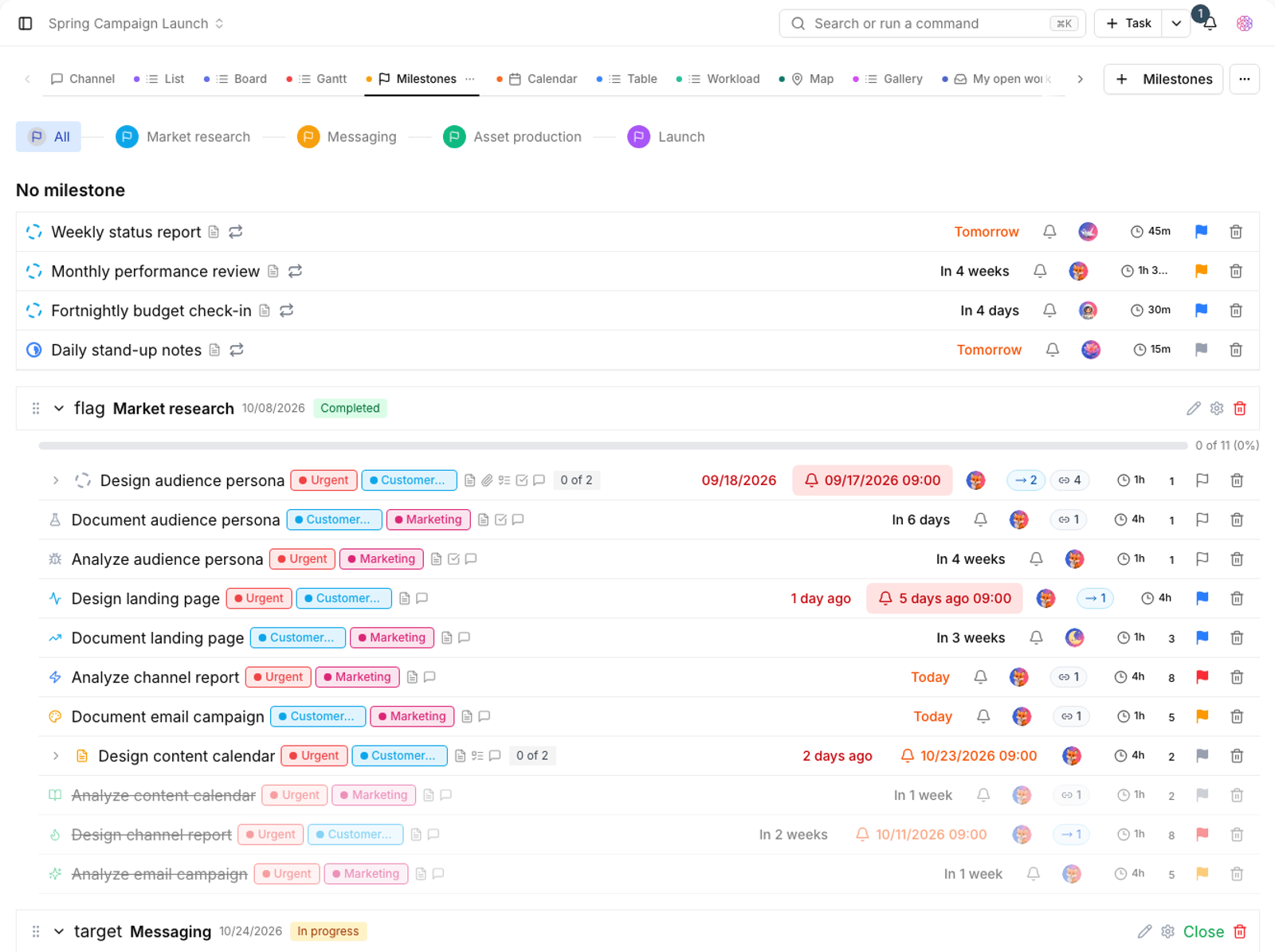This screenshot has height=952, width=1275.
Task: Open the Spring Campaign Launch project switcher
Action: 136,23
